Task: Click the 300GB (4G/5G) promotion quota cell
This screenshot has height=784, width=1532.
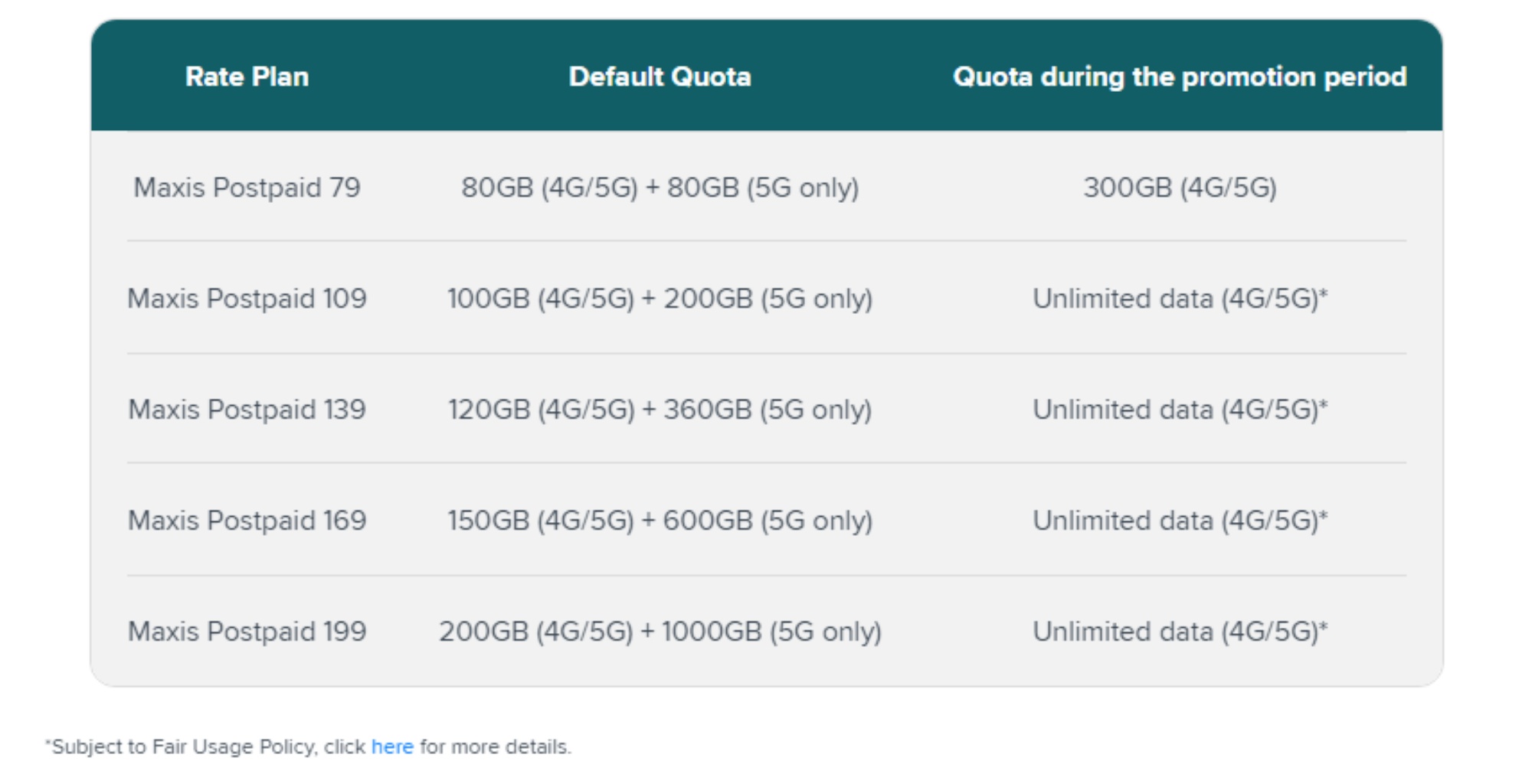Action: click(1180, 188)
